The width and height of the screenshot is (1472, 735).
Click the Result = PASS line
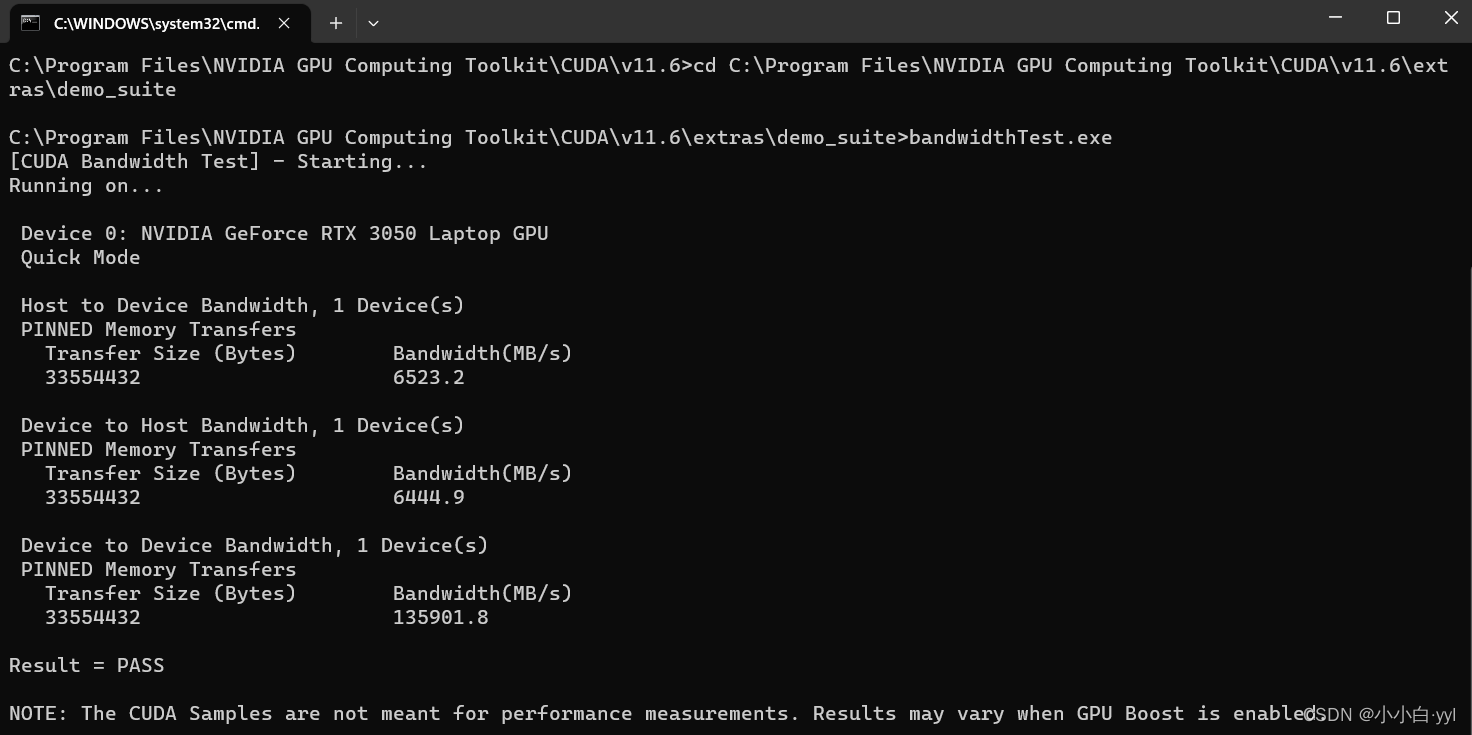tap(87, 665)
